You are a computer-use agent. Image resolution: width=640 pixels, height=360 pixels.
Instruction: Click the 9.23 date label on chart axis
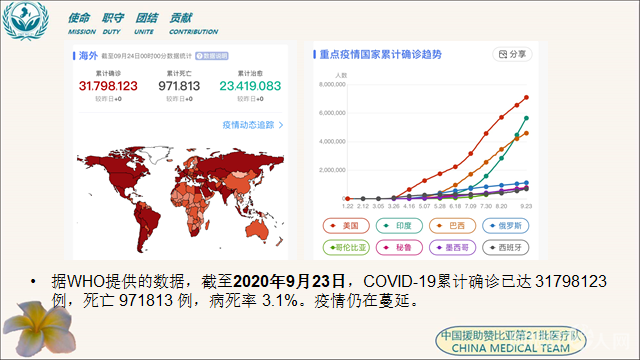point(526,206)
